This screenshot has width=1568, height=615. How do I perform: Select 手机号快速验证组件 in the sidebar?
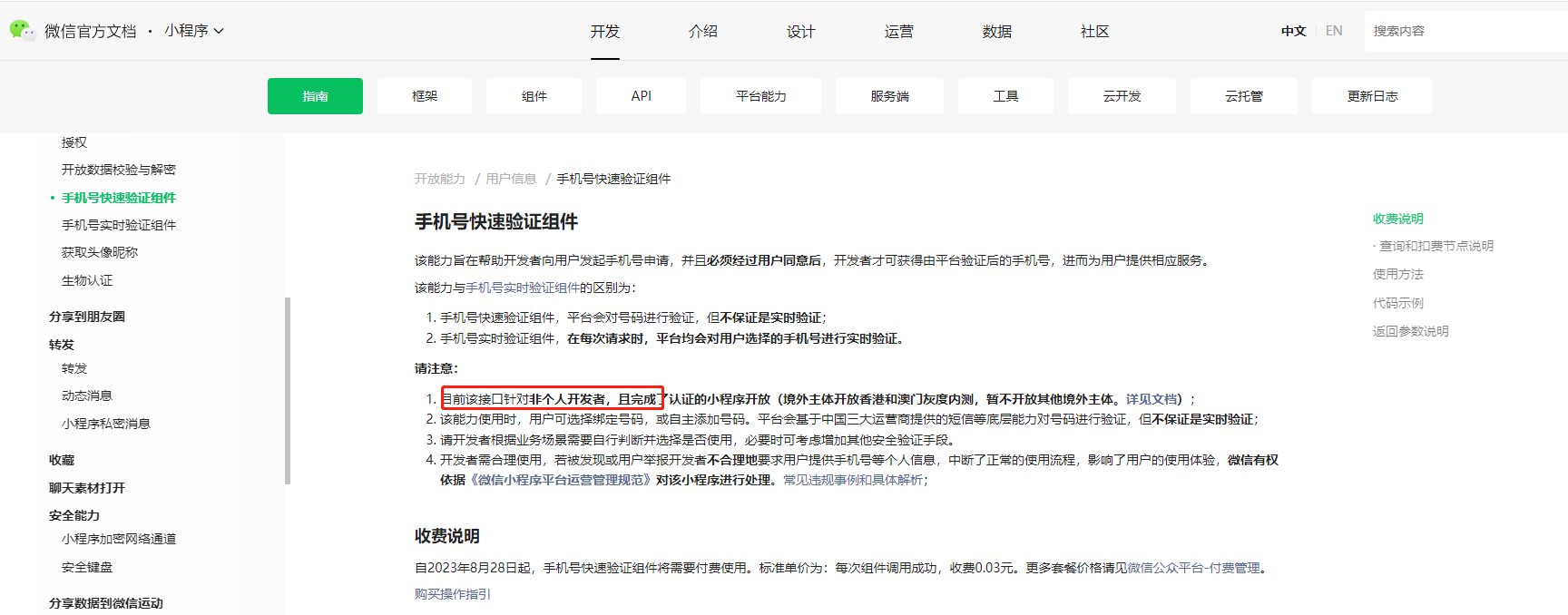coord(119,198)
